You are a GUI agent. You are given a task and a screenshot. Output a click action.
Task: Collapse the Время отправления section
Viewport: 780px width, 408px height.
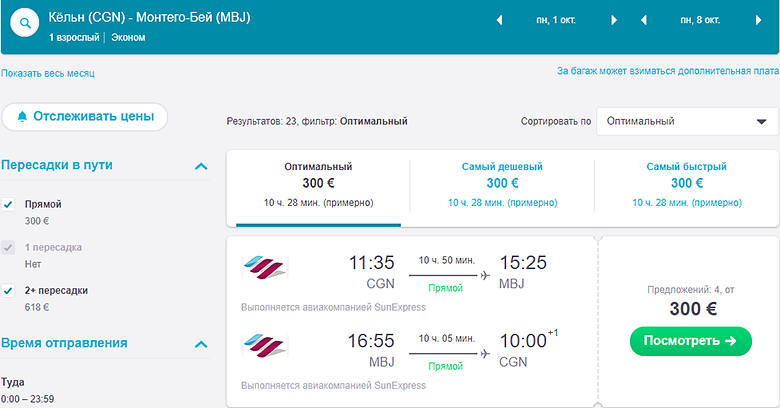tap(201, 344)
